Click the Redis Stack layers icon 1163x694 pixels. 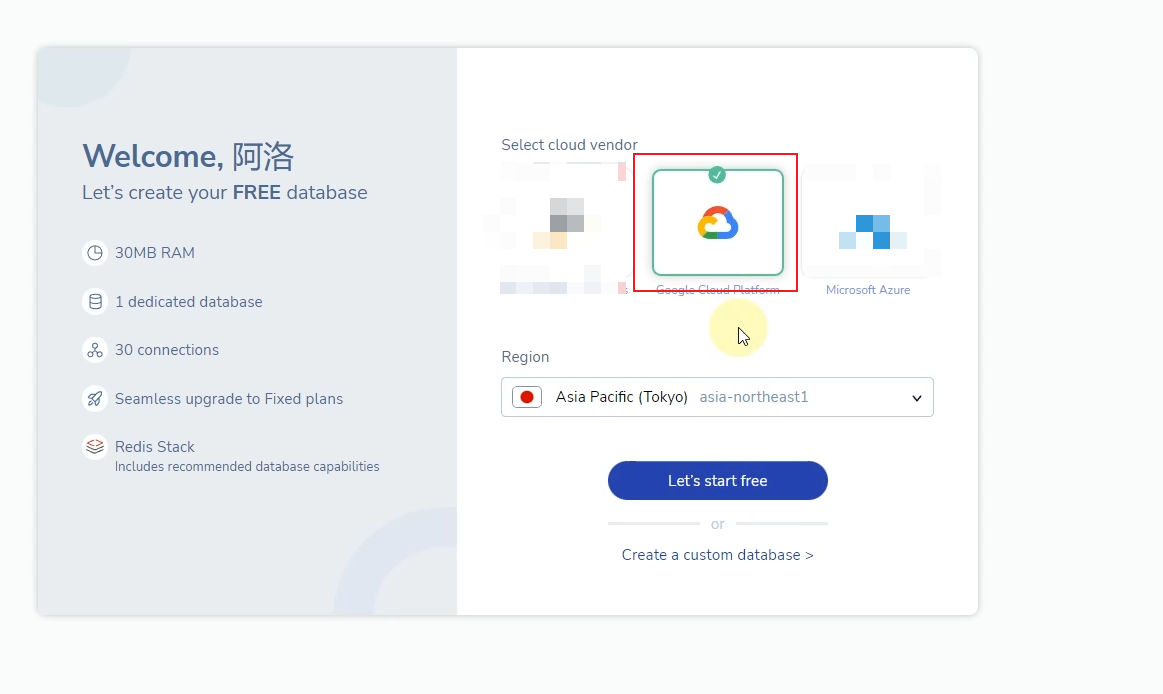coord(95,447)
